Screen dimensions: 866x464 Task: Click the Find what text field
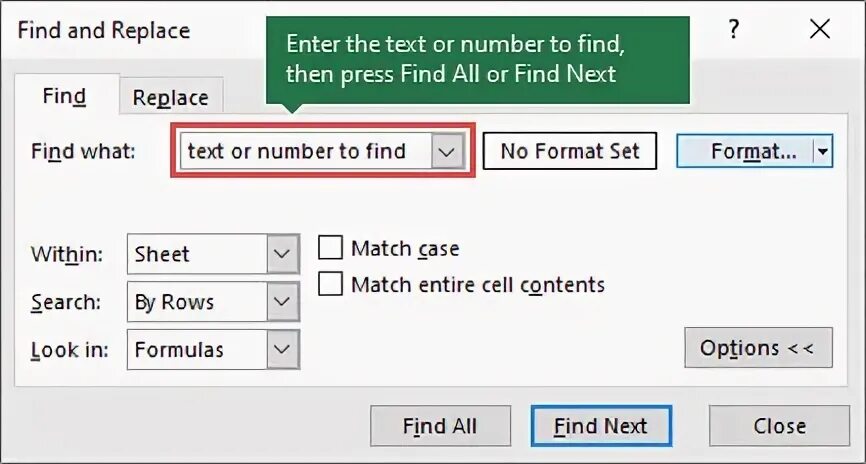pos(304,152)
